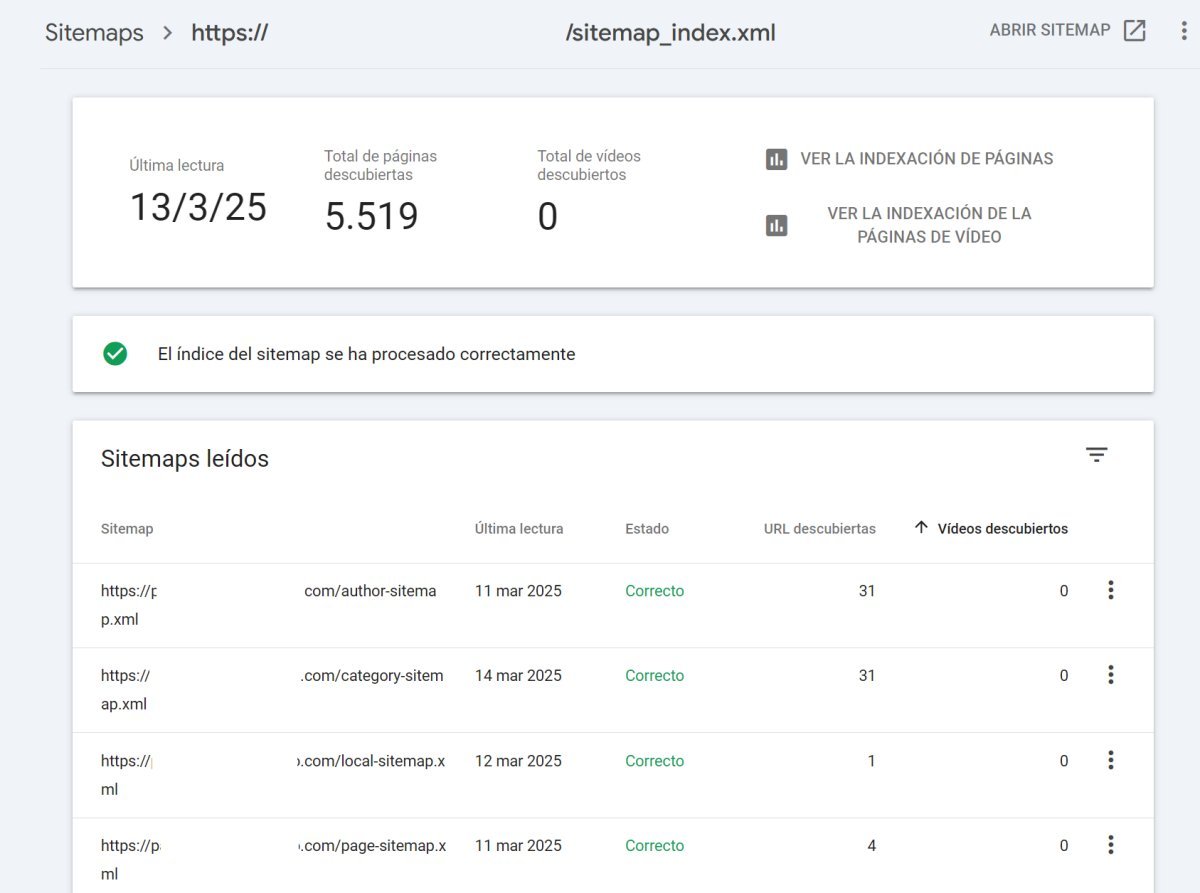Click VER LA INDEXACIÓN DE PÁGINAS
This screenshot has height=893, width=1200.
(926, 159)
